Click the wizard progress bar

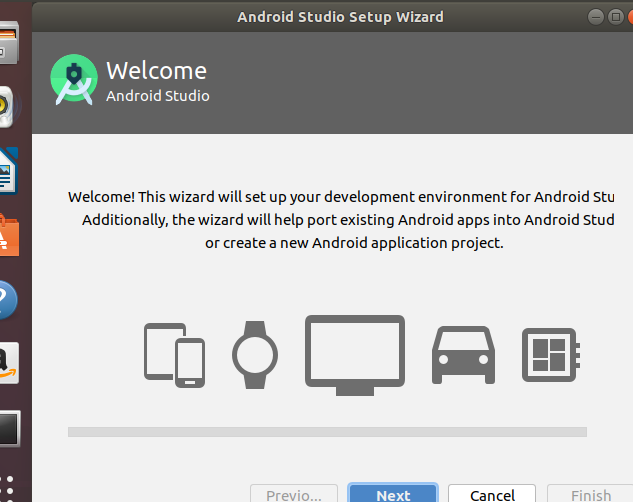(x=327, y=432)
